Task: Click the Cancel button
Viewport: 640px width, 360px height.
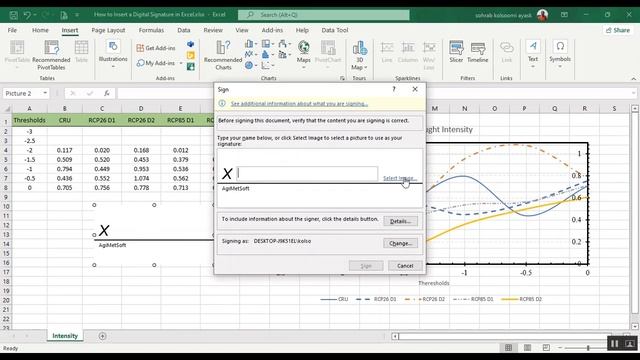Action: pyautogui.click(x=405, y=266)
